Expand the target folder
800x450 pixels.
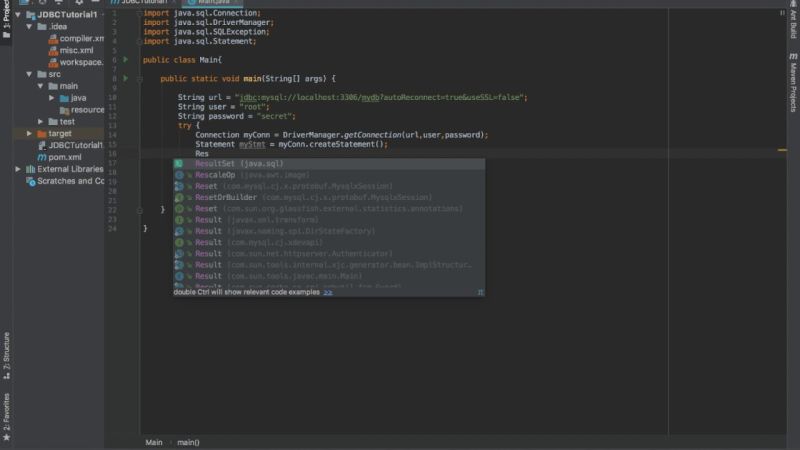tap(29, 133)
